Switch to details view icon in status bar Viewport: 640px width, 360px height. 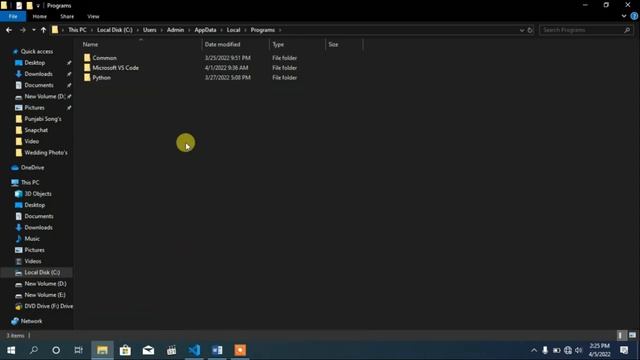[620, 336]
